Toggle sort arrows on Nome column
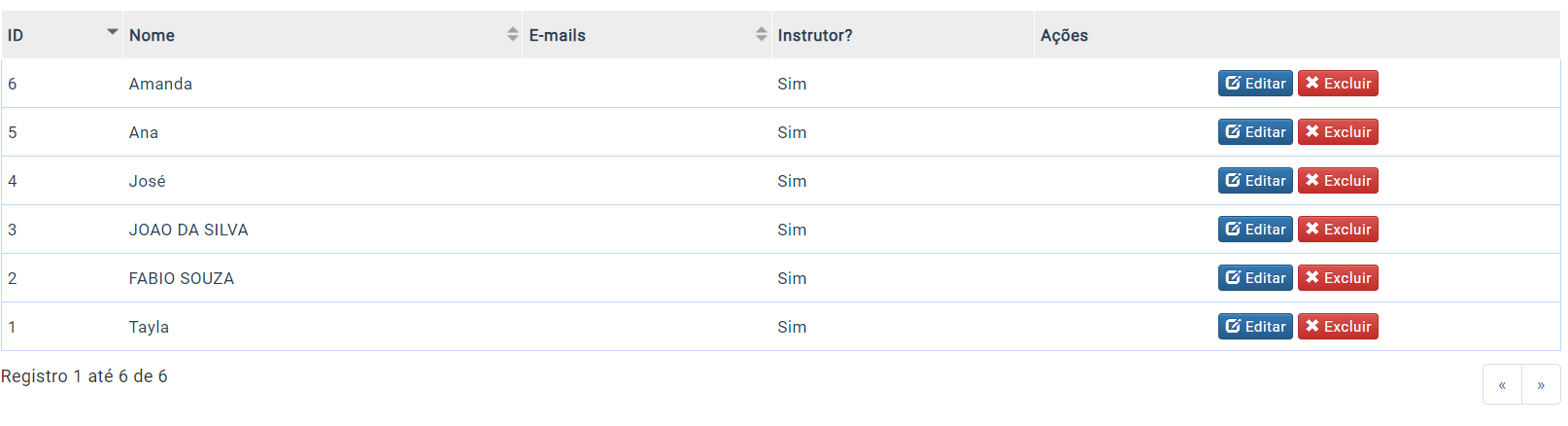1568x426 pixels. pyautogui.click(x=513, y=35)
